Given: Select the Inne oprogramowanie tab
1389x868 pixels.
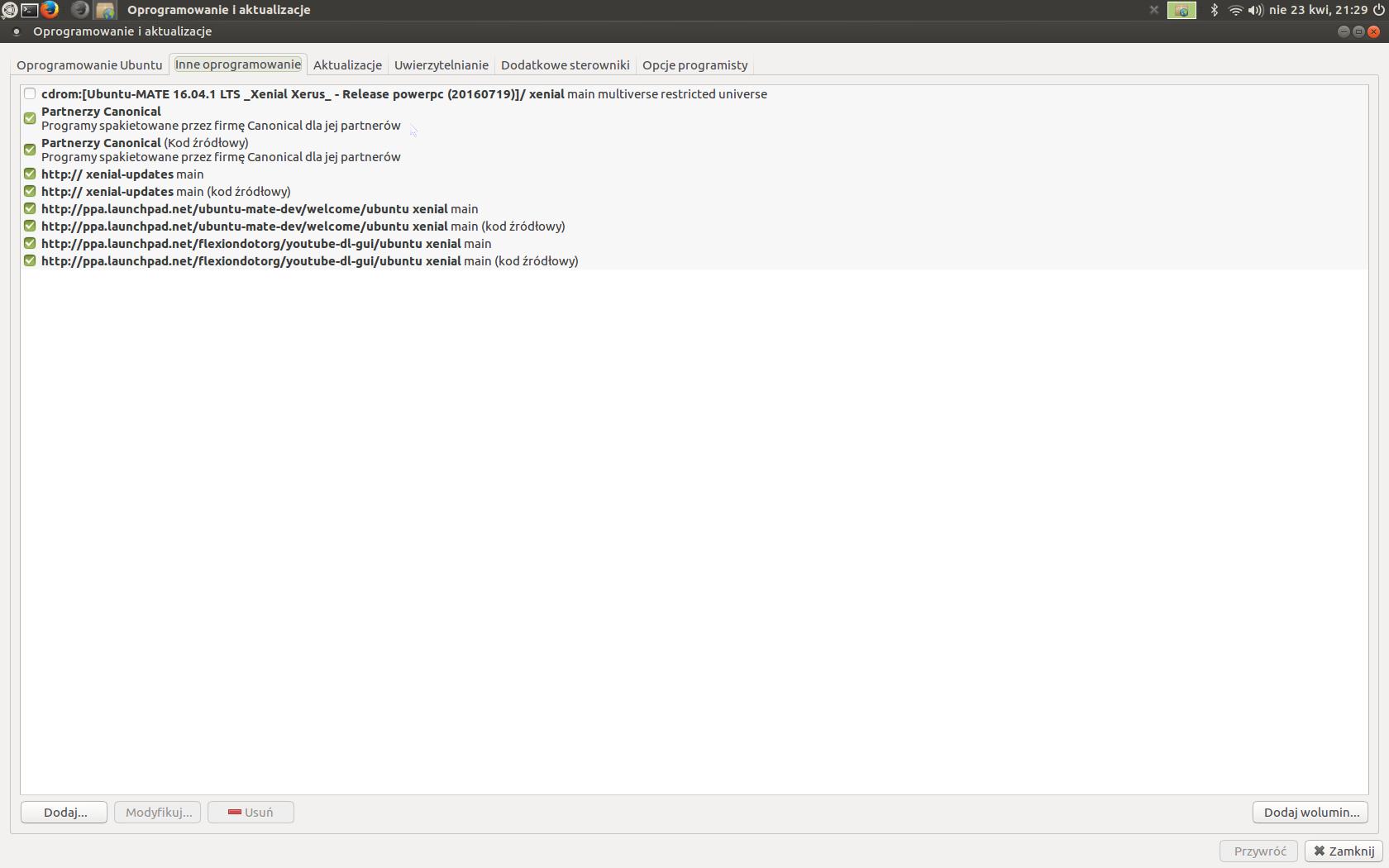Looking at the screenshot, I should [238, 64].
